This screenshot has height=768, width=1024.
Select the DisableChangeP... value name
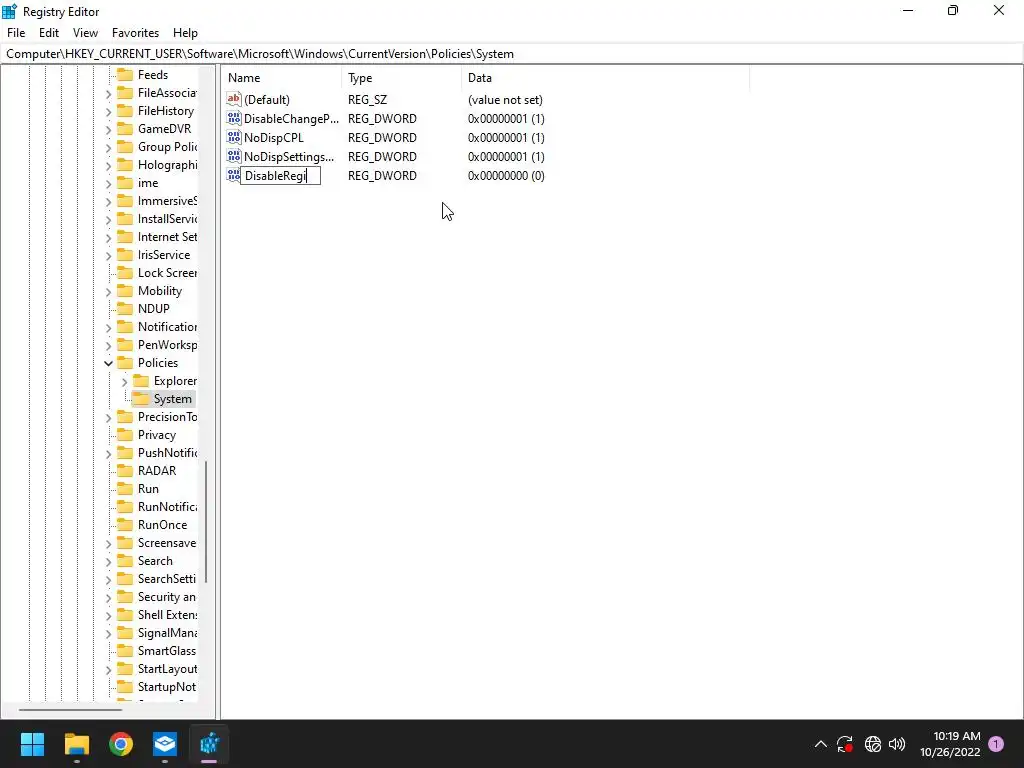(x=291, y=119)
